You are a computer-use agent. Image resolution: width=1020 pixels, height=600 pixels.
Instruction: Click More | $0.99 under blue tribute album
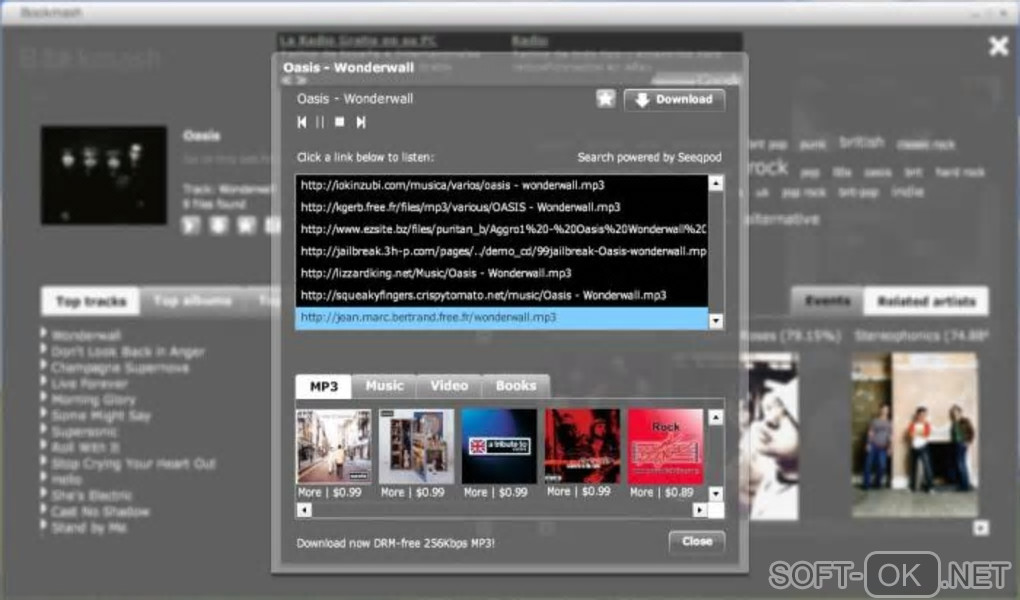click(x=496, y=493)
